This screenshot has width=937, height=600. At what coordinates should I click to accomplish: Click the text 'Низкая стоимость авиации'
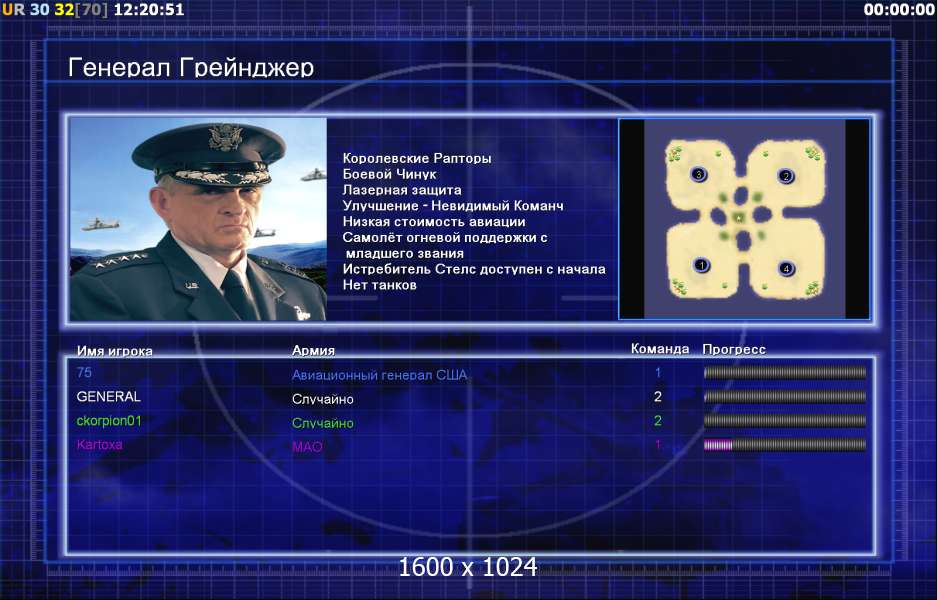(434, 222)
